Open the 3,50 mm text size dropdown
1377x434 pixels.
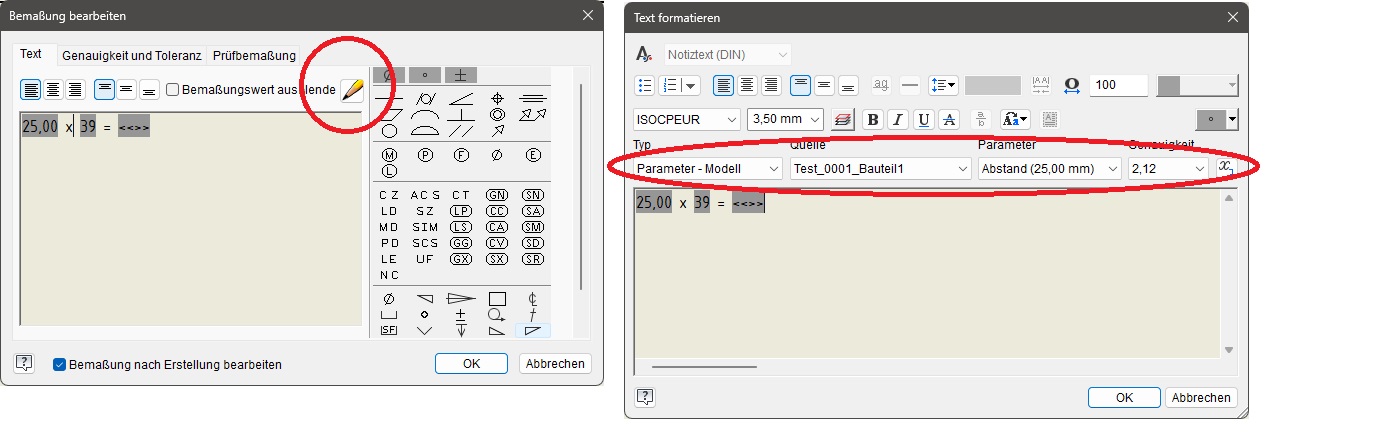click(x=785, y=119)
